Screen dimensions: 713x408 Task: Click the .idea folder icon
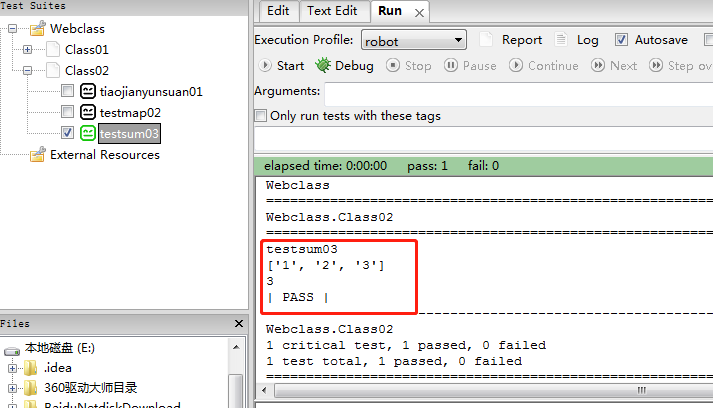click(x=30, y=368)
